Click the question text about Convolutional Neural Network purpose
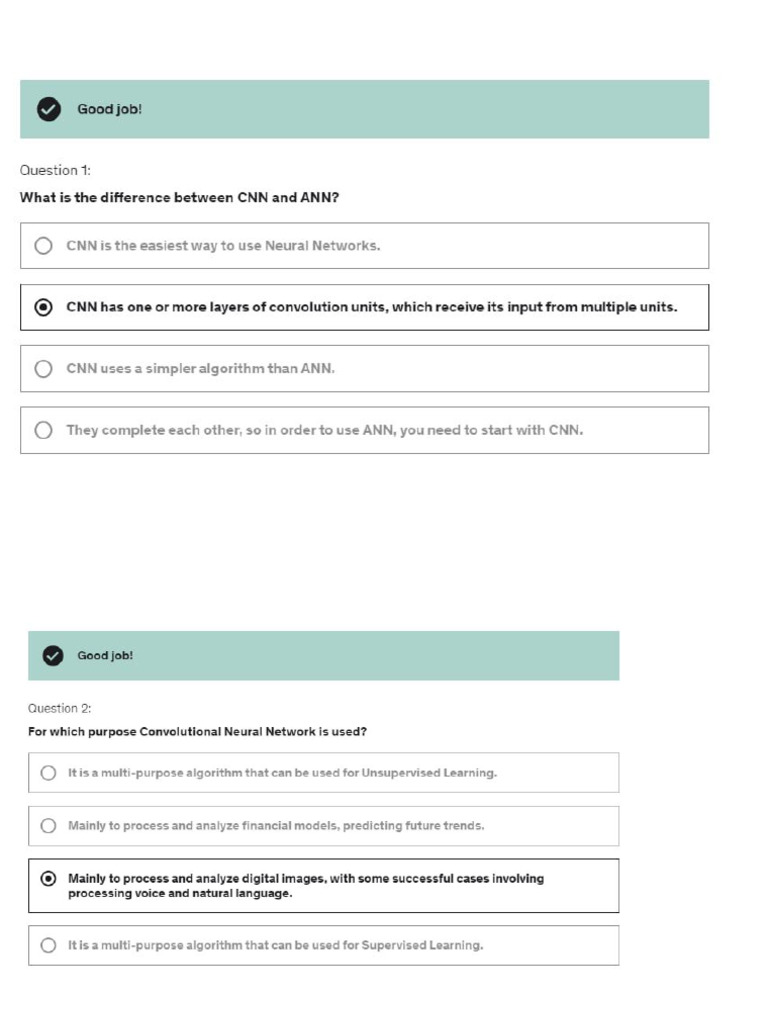768x1024 pixels. click(x=197, y=732)
